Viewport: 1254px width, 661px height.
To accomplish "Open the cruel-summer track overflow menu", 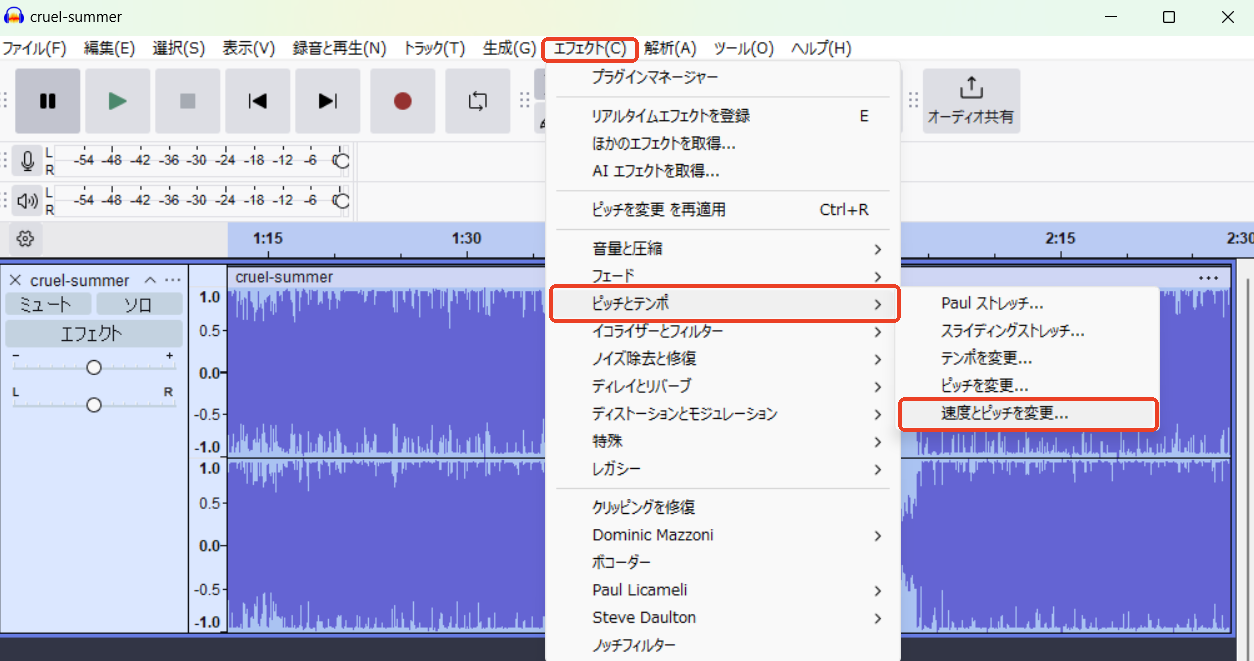I will click(x=173, y=280).
